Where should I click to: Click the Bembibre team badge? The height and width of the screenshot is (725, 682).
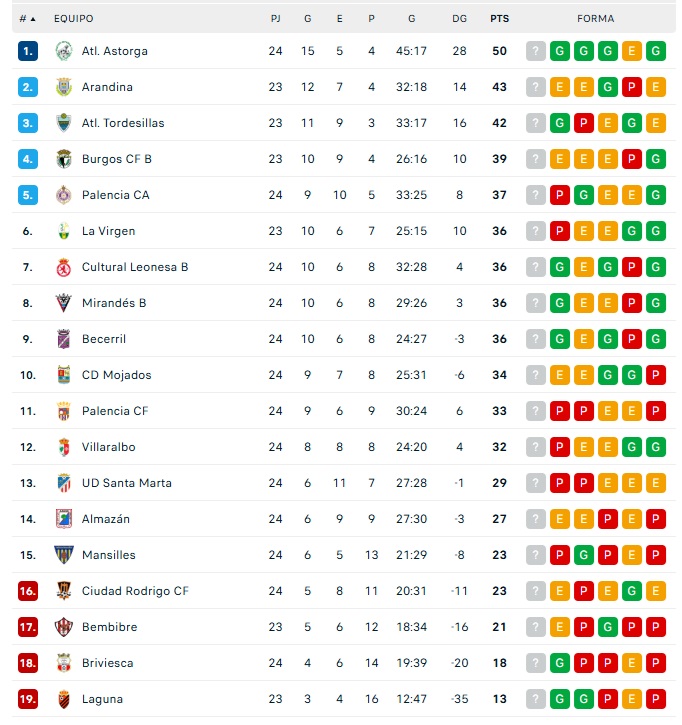point(63,627)
